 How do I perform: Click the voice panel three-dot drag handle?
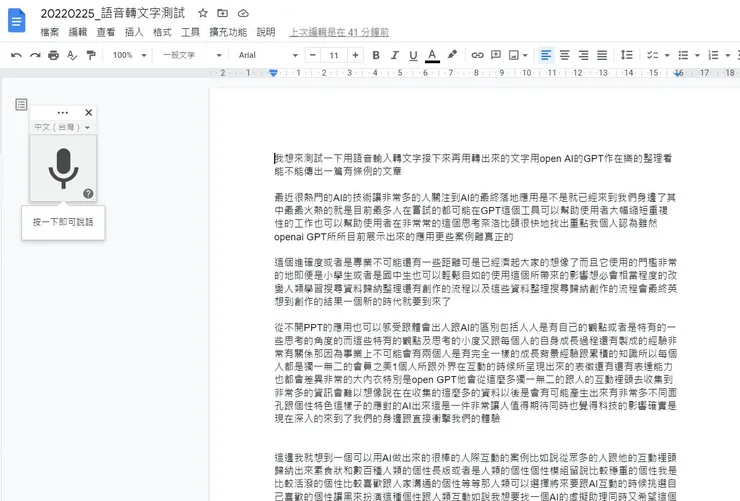[62, 112]
